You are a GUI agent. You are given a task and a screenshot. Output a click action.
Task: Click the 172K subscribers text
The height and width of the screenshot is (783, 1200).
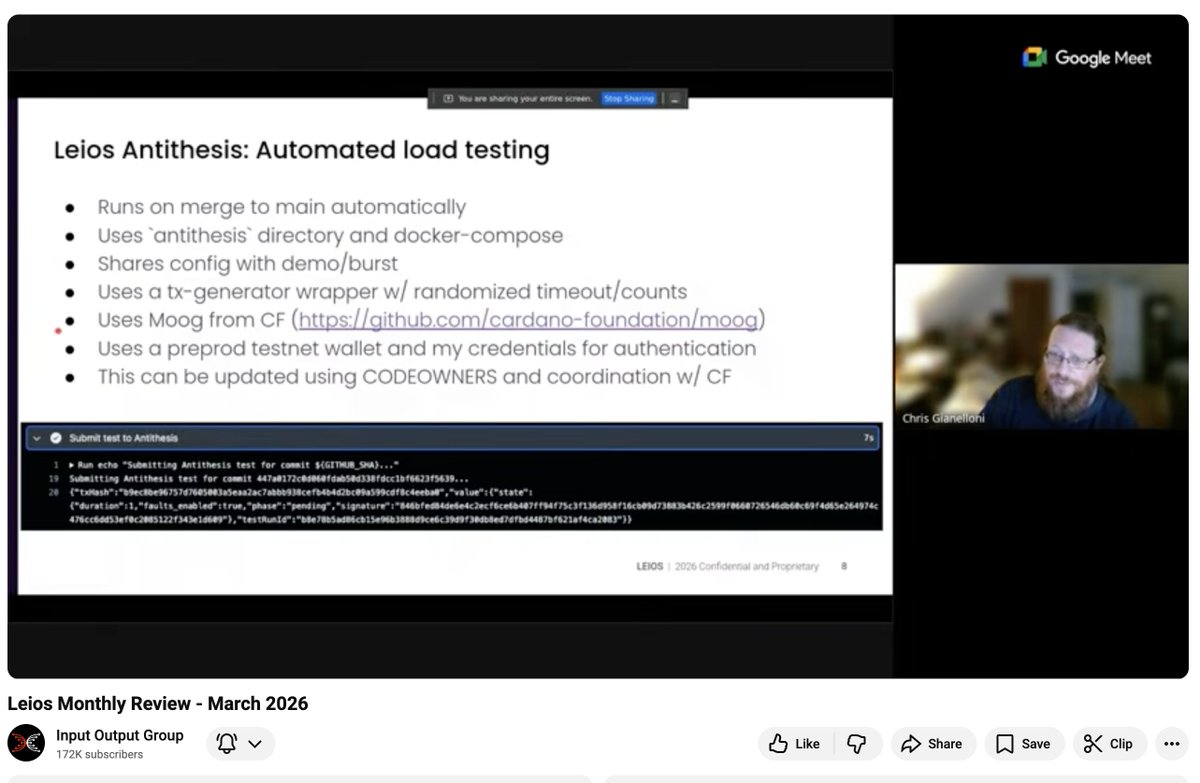[99, 754]
